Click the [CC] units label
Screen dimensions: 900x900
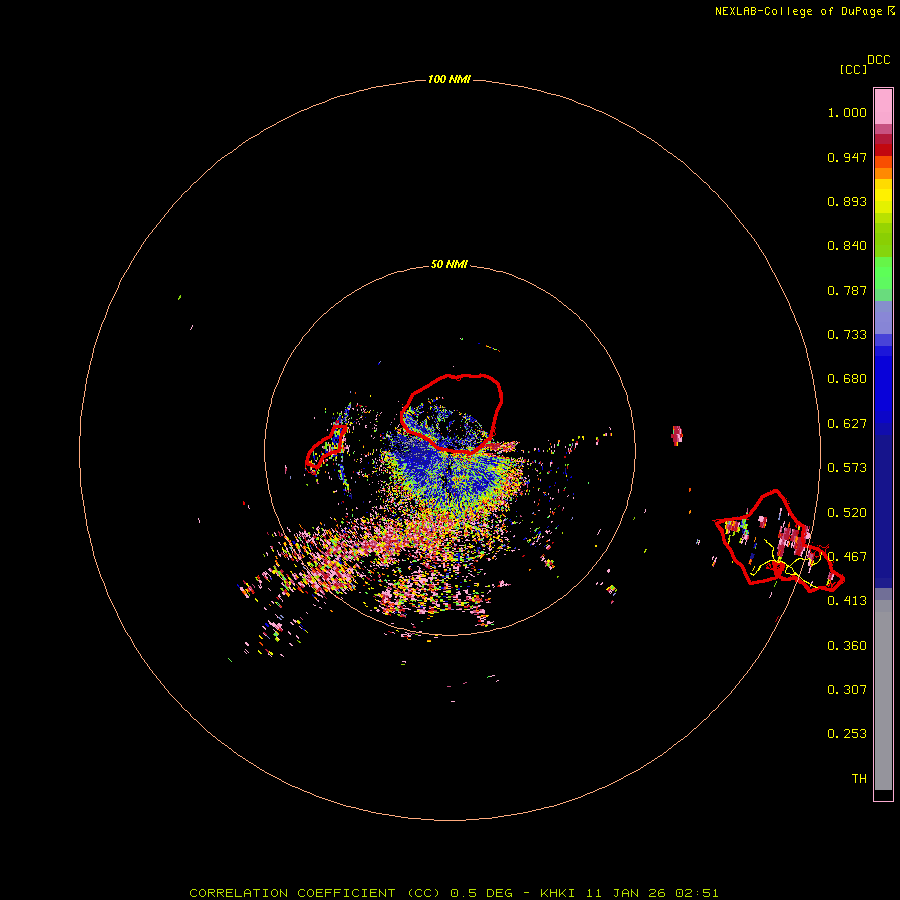point(853,69)
